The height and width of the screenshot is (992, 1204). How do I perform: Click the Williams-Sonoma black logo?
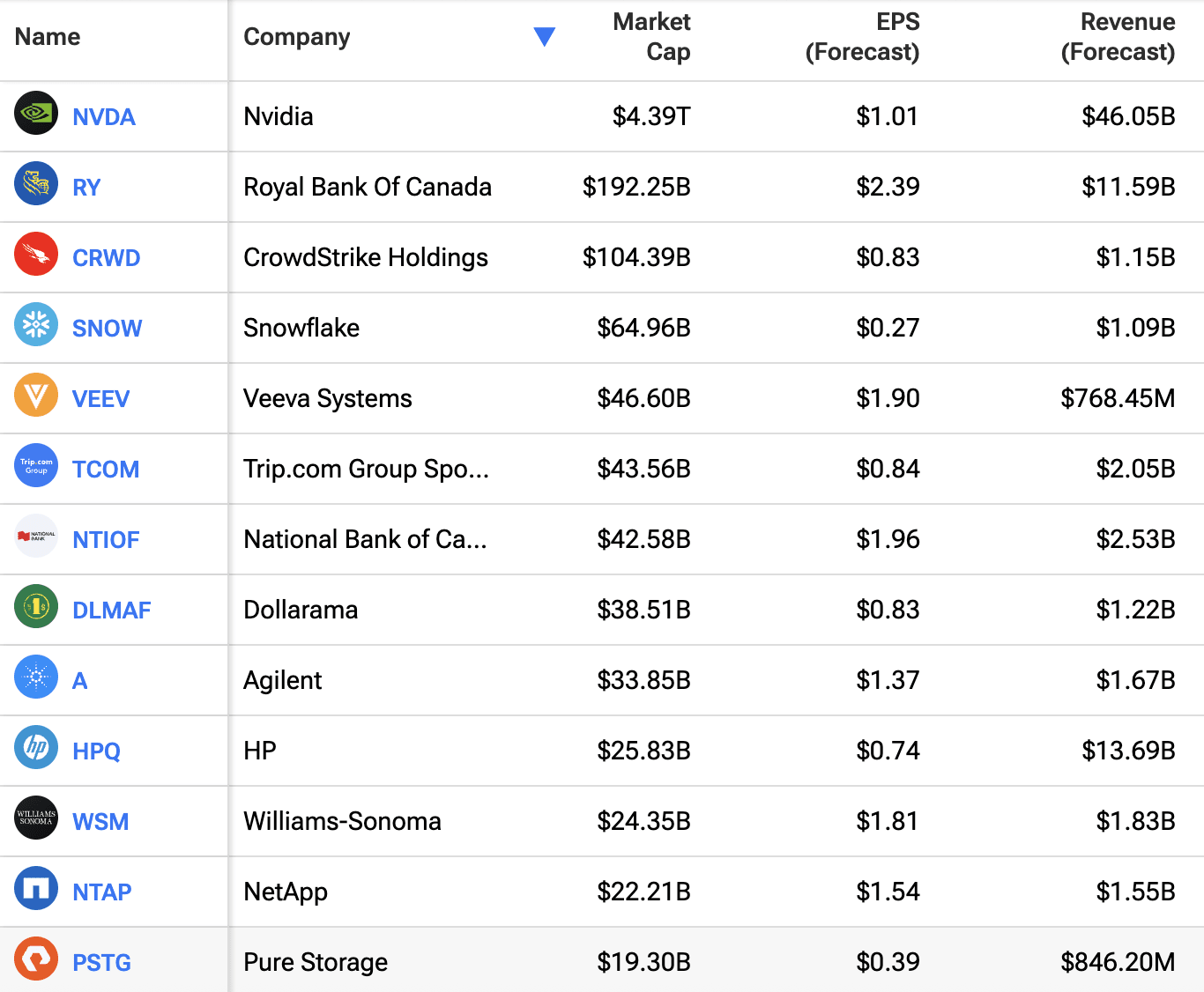tap(36, 818)
